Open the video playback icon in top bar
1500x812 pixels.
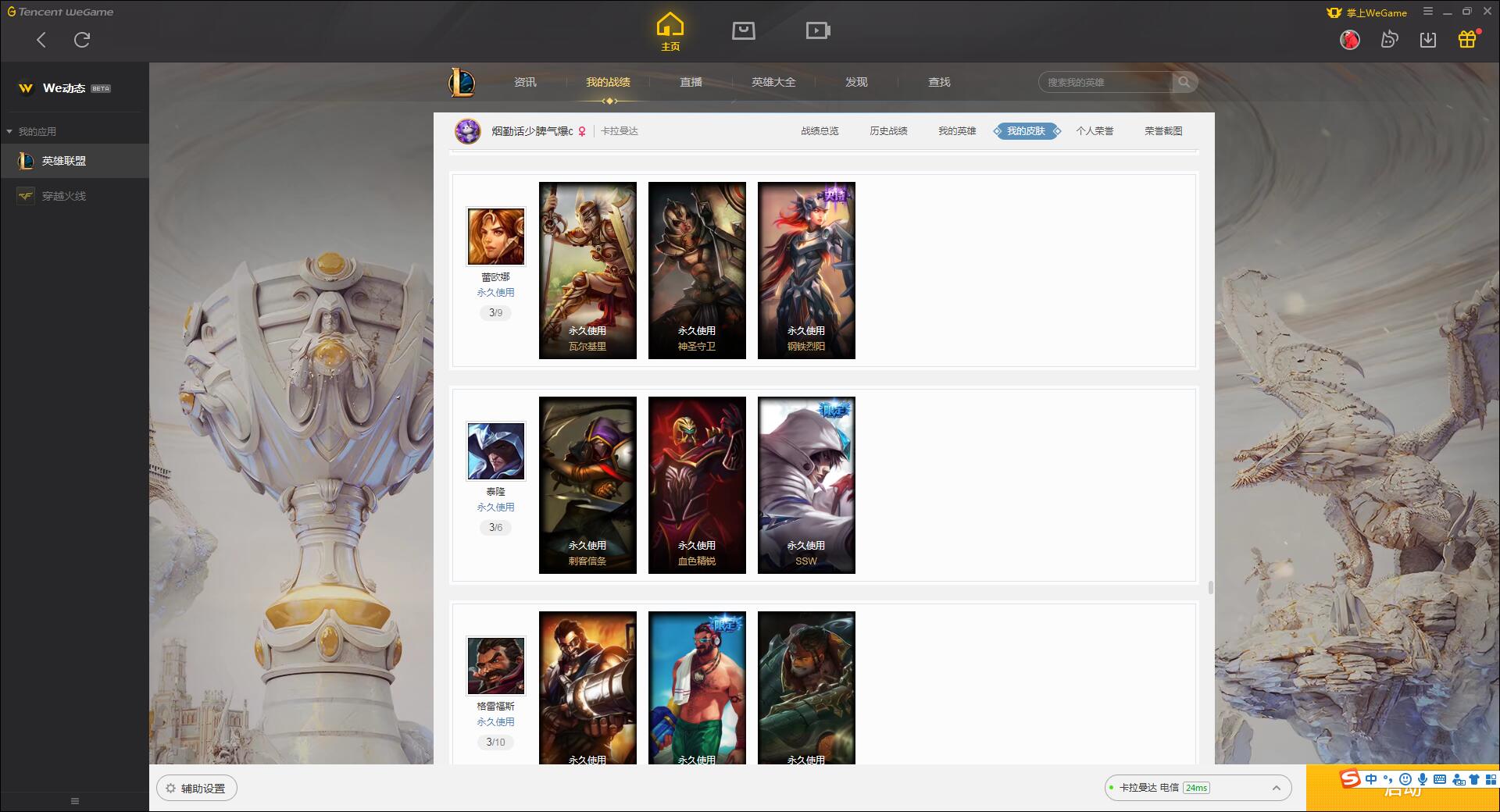click(x=818, y=30)
